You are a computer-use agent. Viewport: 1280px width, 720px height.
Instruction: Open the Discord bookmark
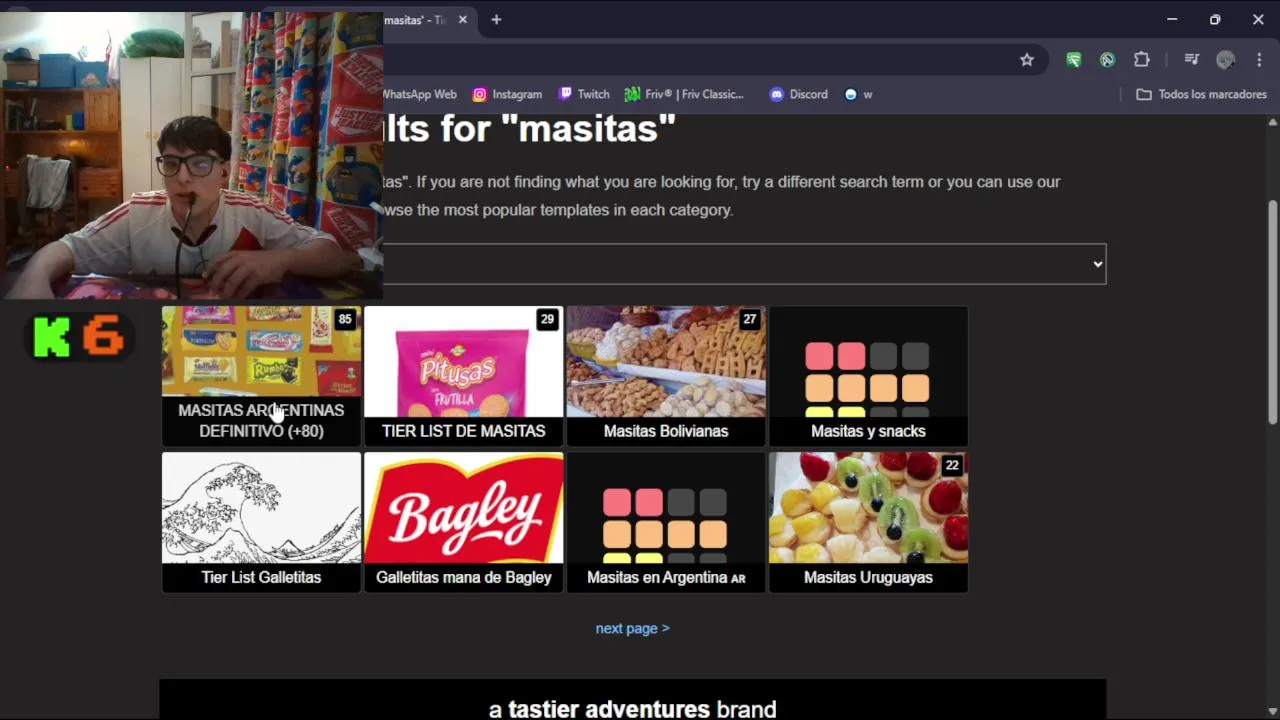pos(798,94)
